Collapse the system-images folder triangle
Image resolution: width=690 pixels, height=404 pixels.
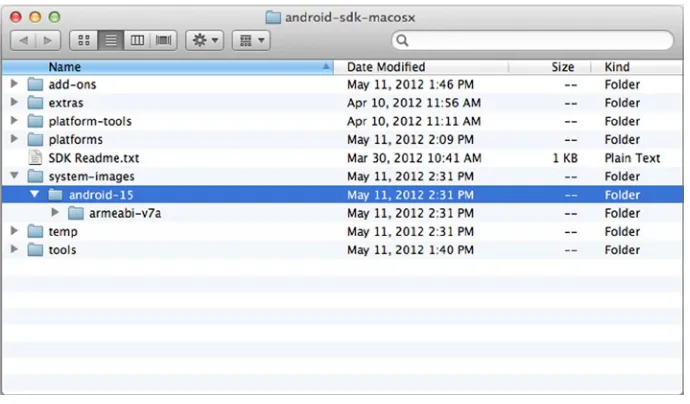tap(14, 176)
